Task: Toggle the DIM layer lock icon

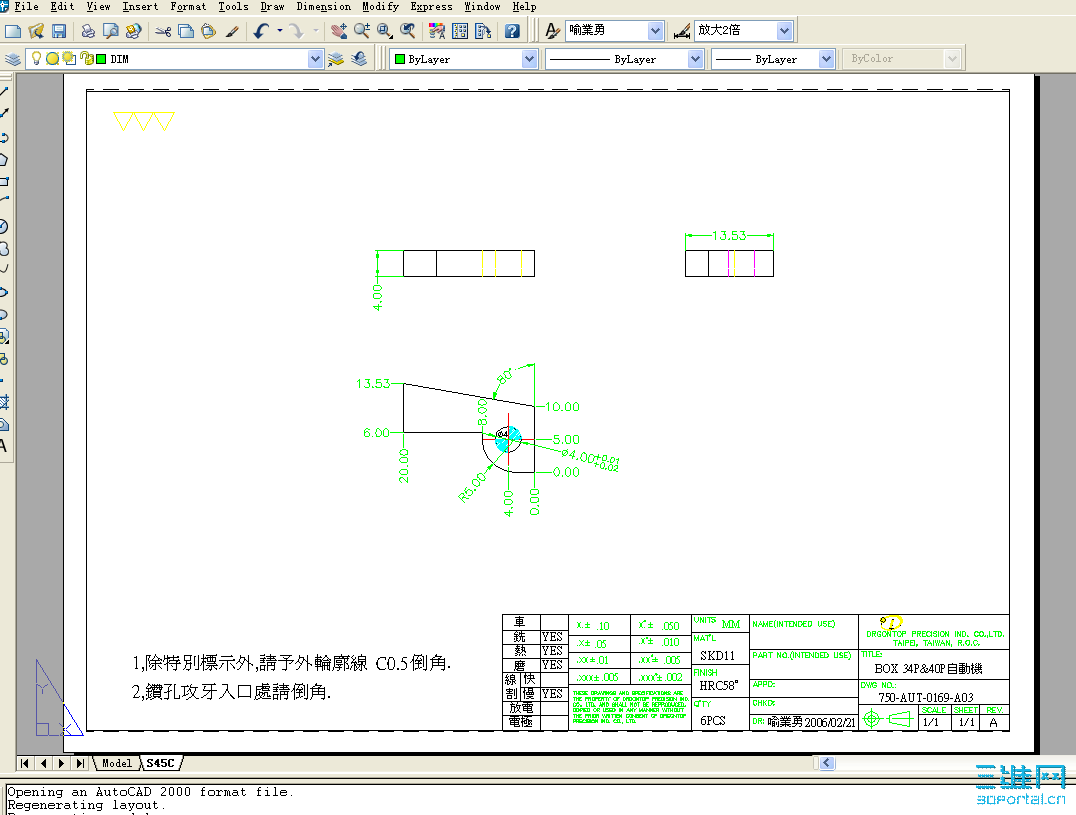Action: click(x=86, y=58)
